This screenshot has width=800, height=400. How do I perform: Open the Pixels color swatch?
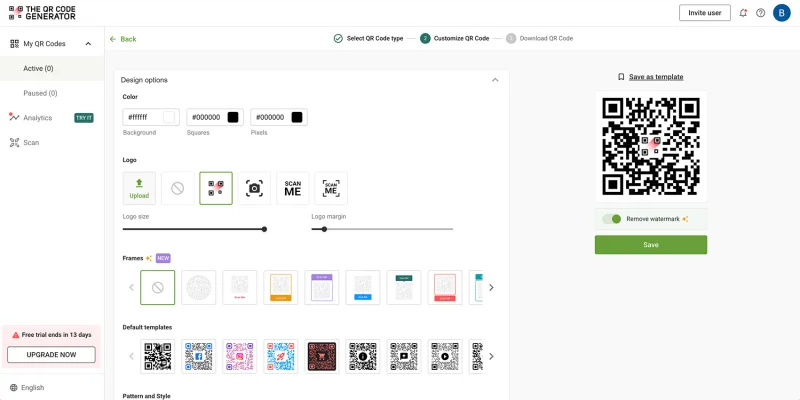point(296,117)
